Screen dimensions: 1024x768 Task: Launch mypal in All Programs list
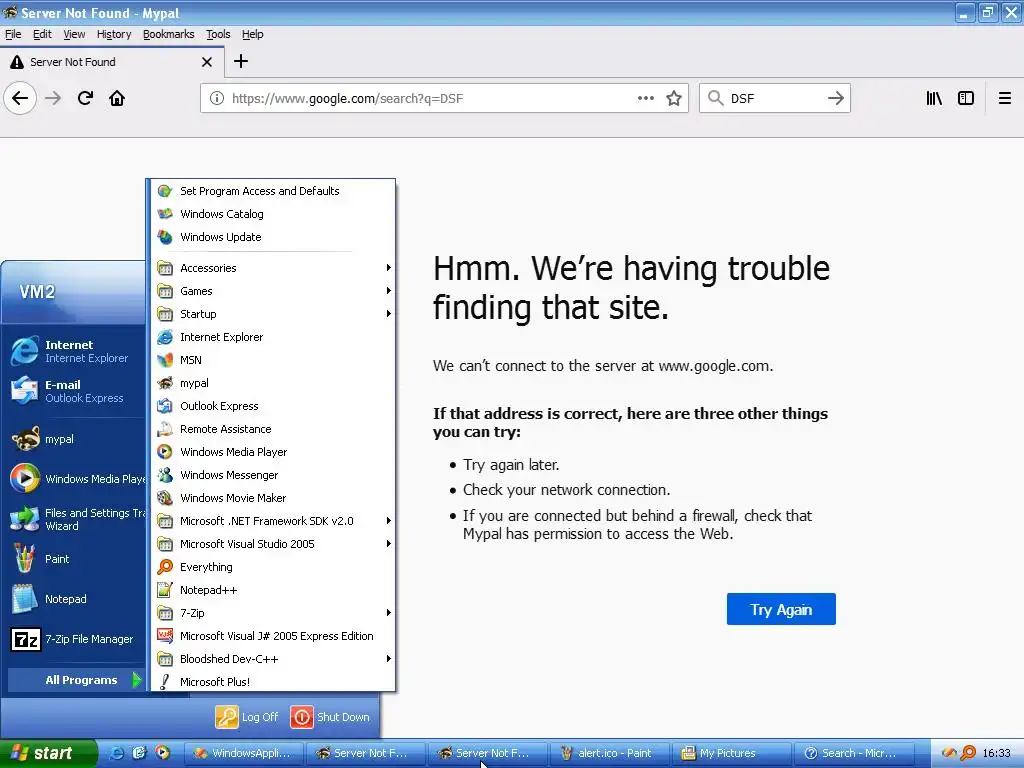click(273, 383)
